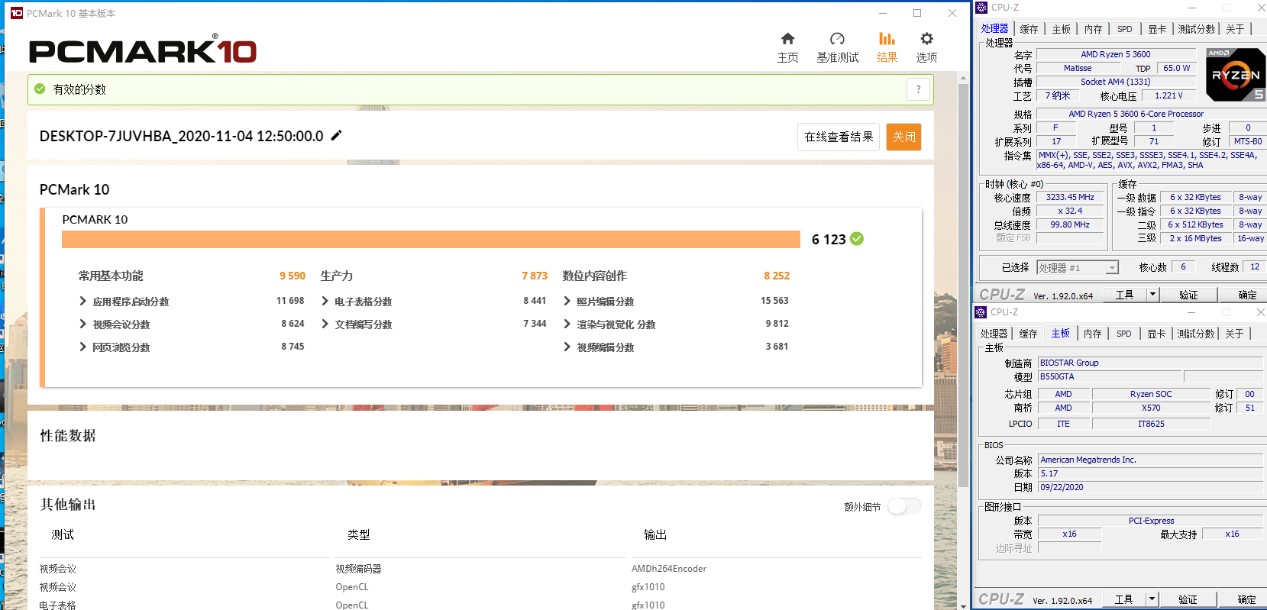Click the 其他输出 section heading

pyautogui.click(x=67, y=504)
